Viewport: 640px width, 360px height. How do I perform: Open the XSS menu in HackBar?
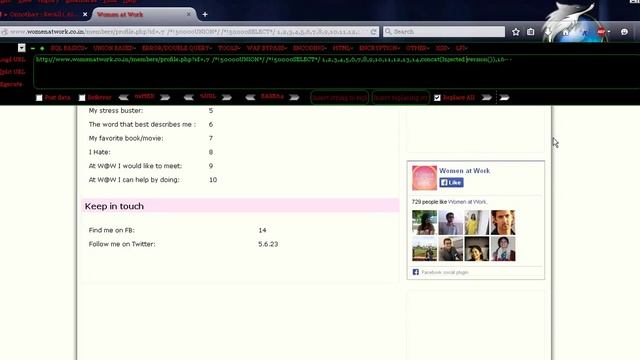(x=442, y=48)
